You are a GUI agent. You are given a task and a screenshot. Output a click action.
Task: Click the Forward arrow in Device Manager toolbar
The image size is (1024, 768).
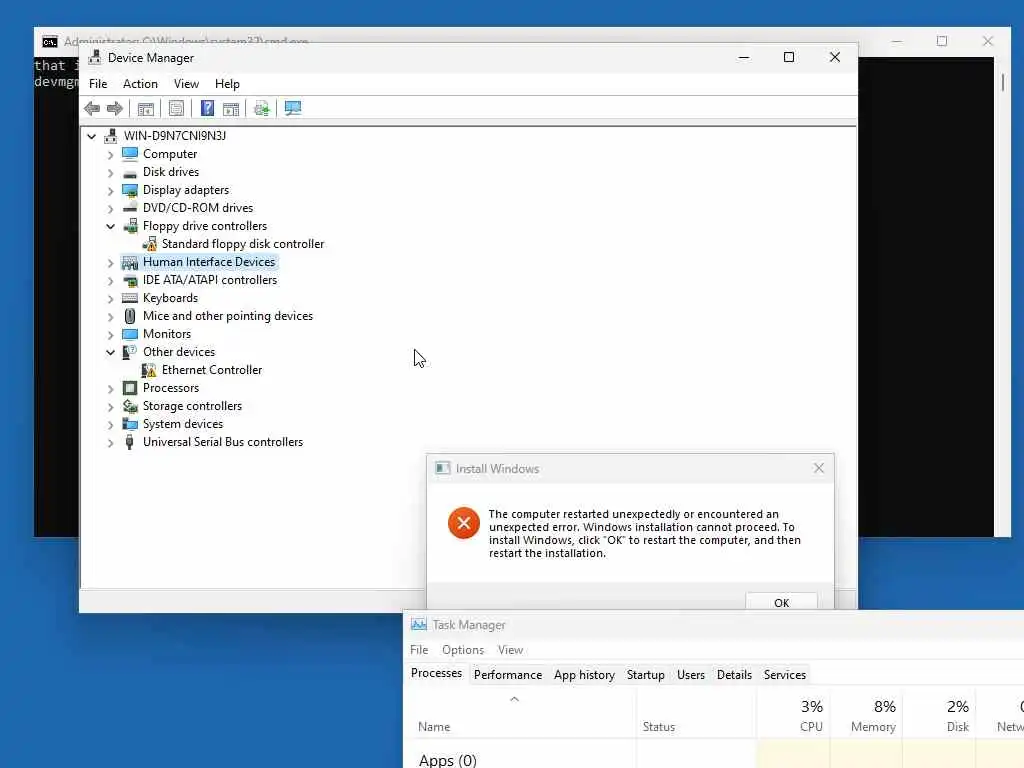click(114, 108)
